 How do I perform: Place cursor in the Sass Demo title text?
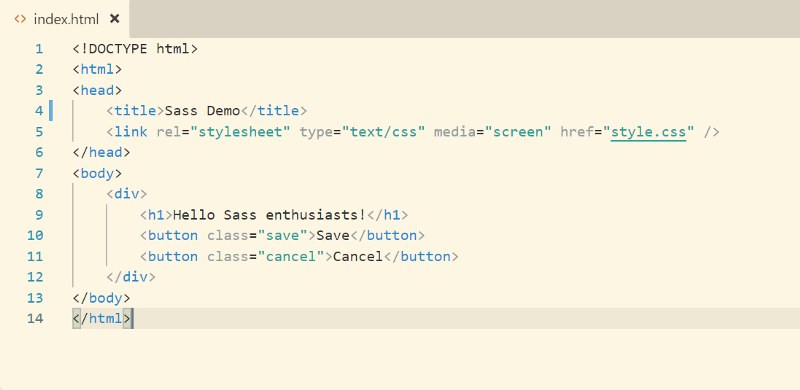202,111
